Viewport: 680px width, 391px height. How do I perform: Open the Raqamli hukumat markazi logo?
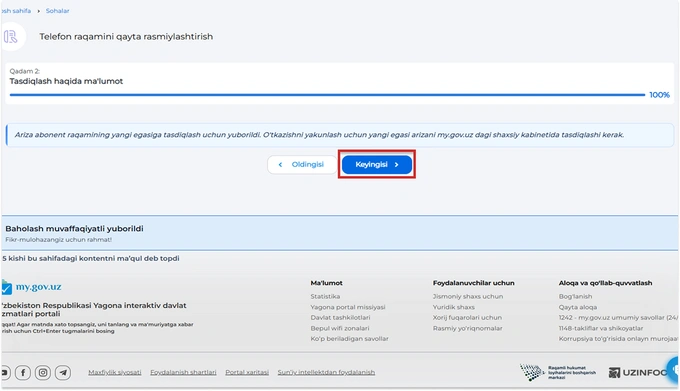point(558,372)
